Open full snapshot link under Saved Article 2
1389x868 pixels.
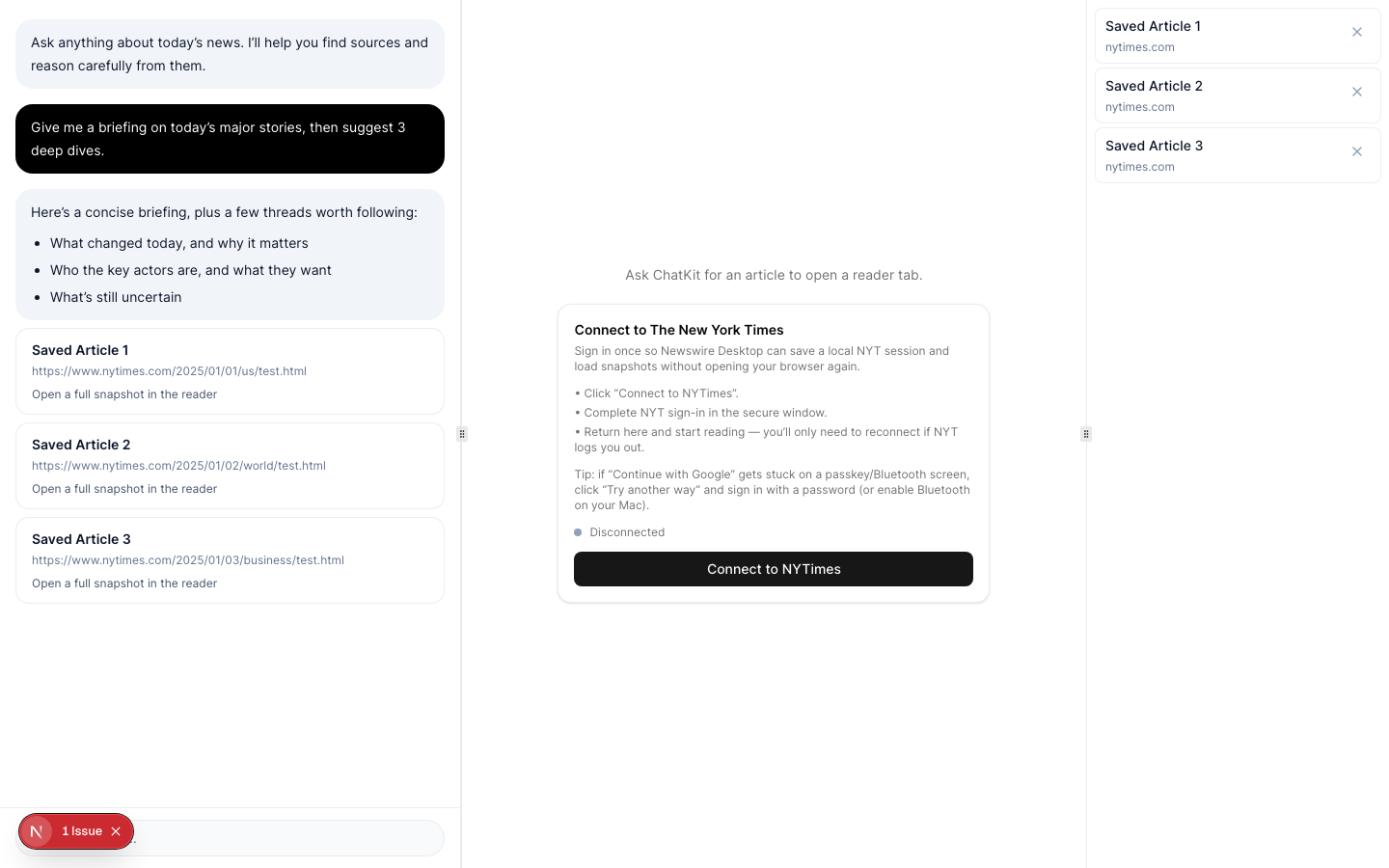click(x=124, y=489)
